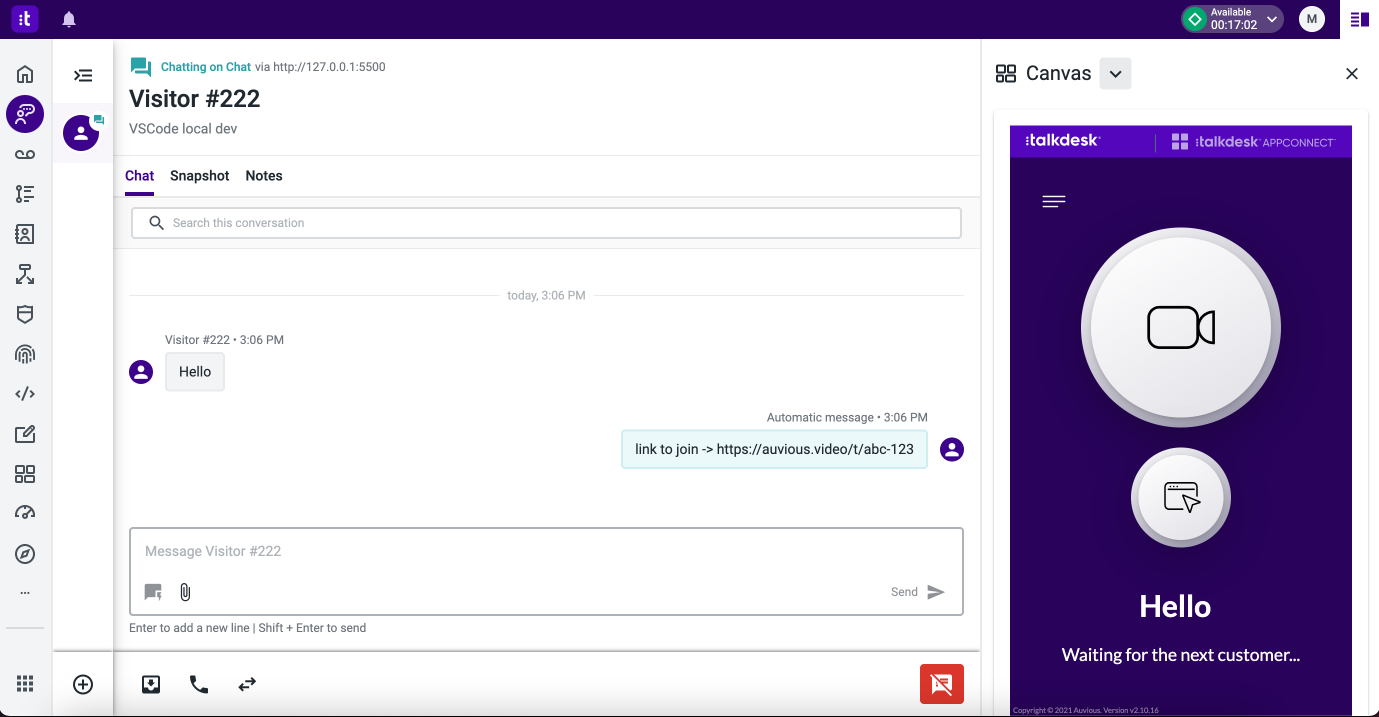Open the voicemail recordings icon in sidebar
This screenshot has width=1379, height=717.
(x=25, y=154)
